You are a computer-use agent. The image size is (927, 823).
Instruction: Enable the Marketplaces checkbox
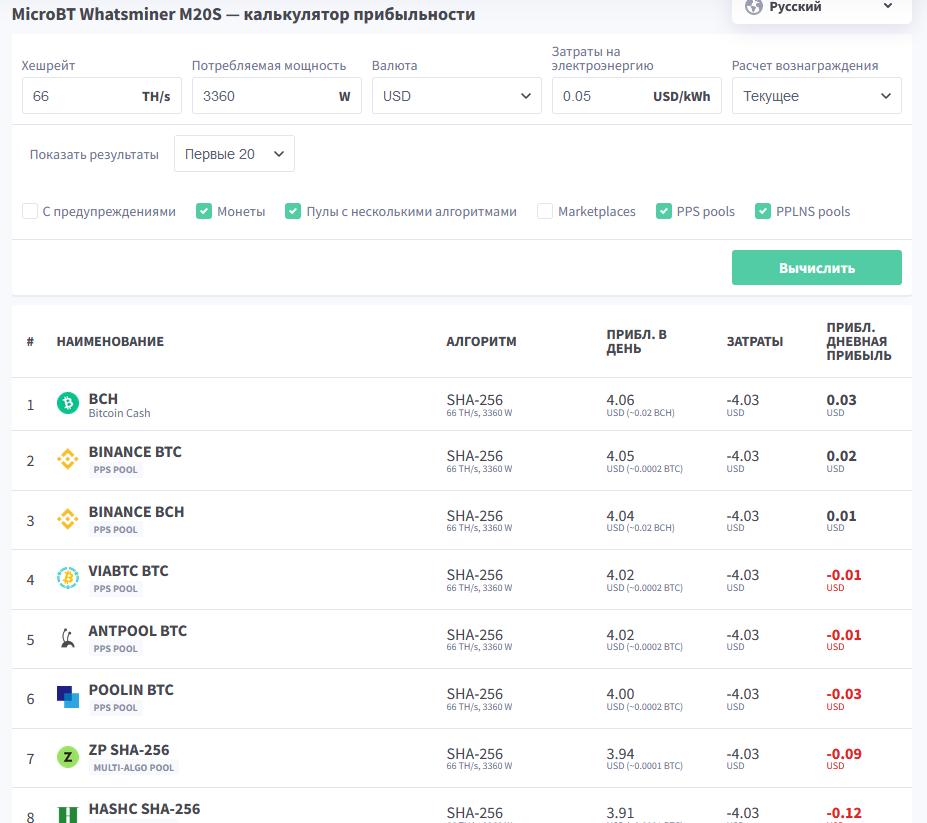pyautogui.click(x=544, y=211)
